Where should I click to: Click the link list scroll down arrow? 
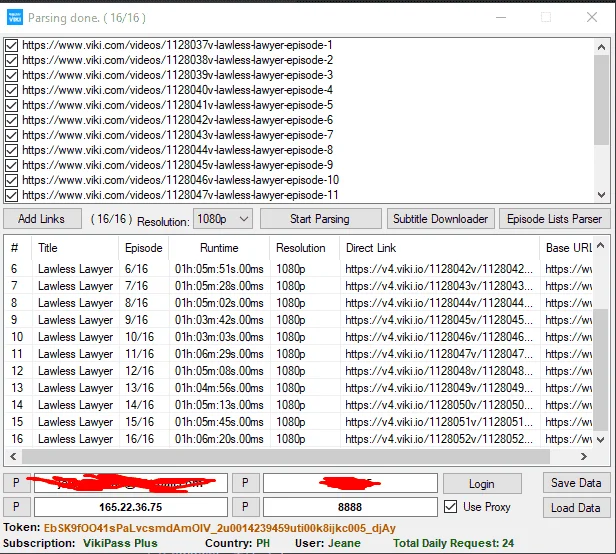pyautogui.click(x=601, y=194)
